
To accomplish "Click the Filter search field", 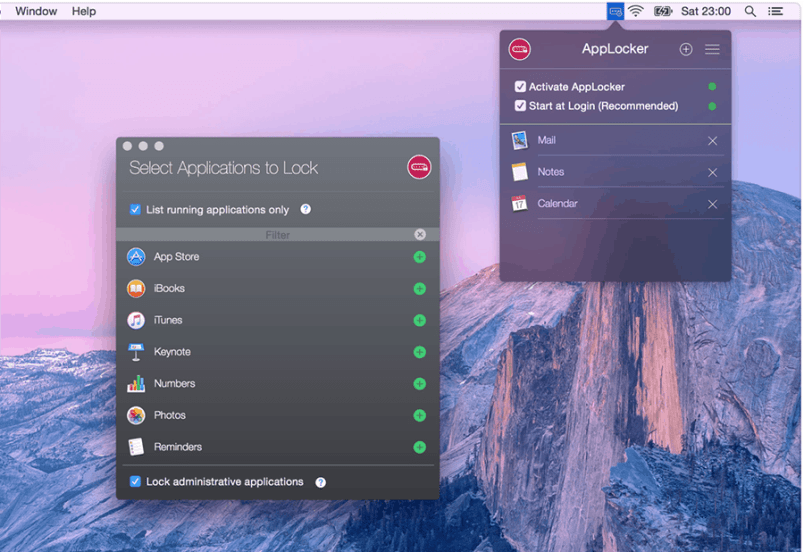I will [277, 235].
